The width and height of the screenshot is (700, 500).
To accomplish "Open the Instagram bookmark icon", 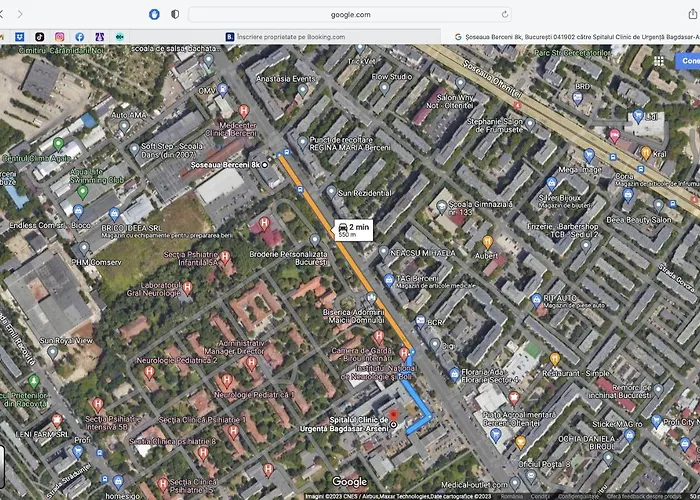I will tap(59, 36).
